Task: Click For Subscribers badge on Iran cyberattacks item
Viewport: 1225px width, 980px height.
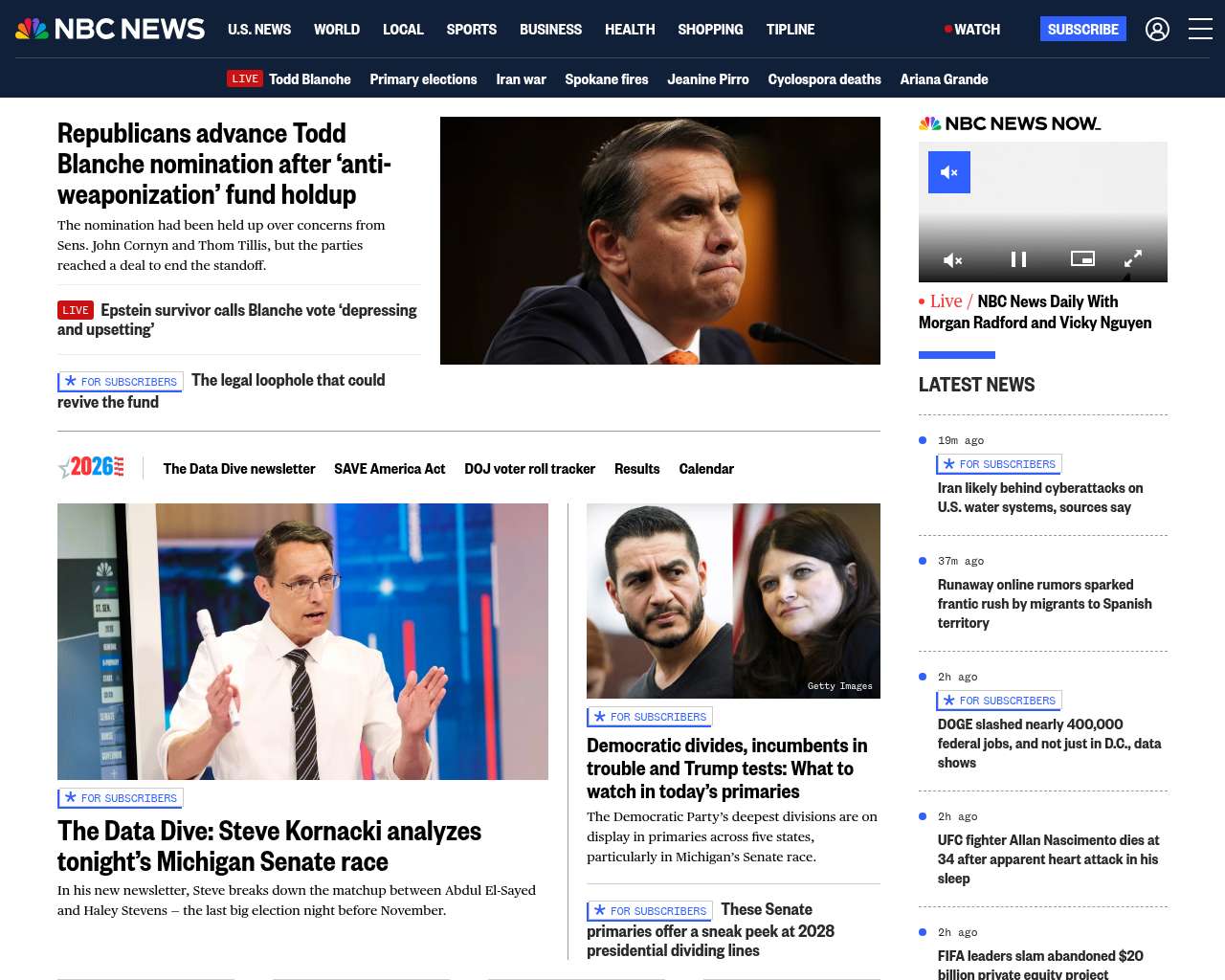Action: [x=999, y=464]
